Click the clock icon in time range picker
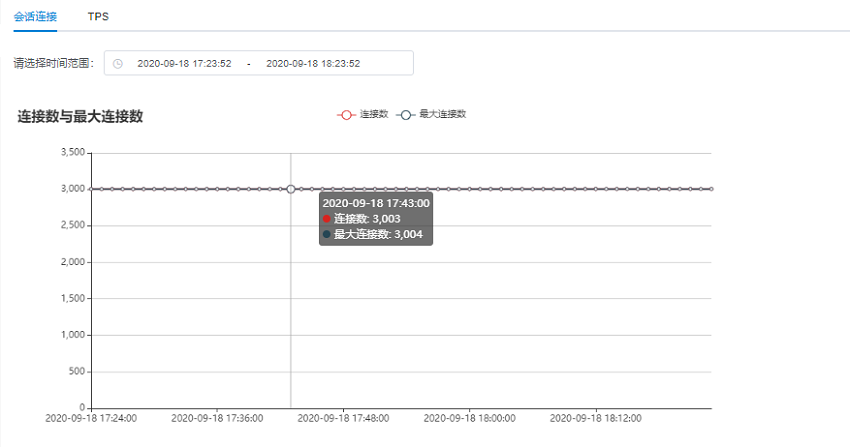850x447 pixels. (118, 63)
